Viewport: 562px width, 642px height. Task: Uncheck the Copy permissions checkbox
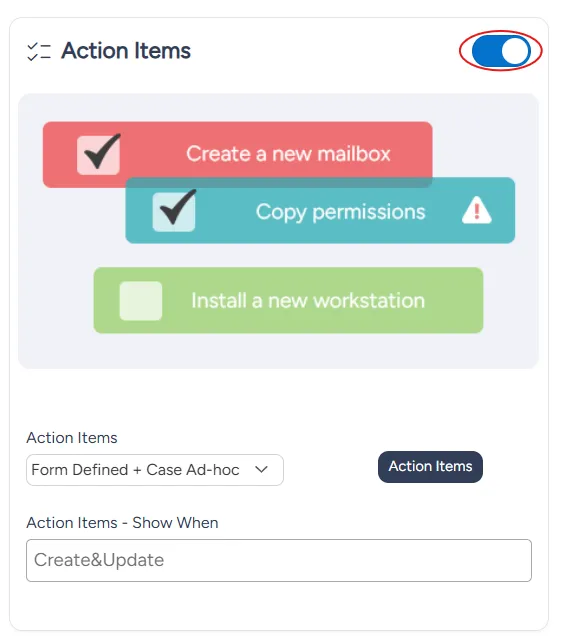pyautogui.click(x=174, y=212)
